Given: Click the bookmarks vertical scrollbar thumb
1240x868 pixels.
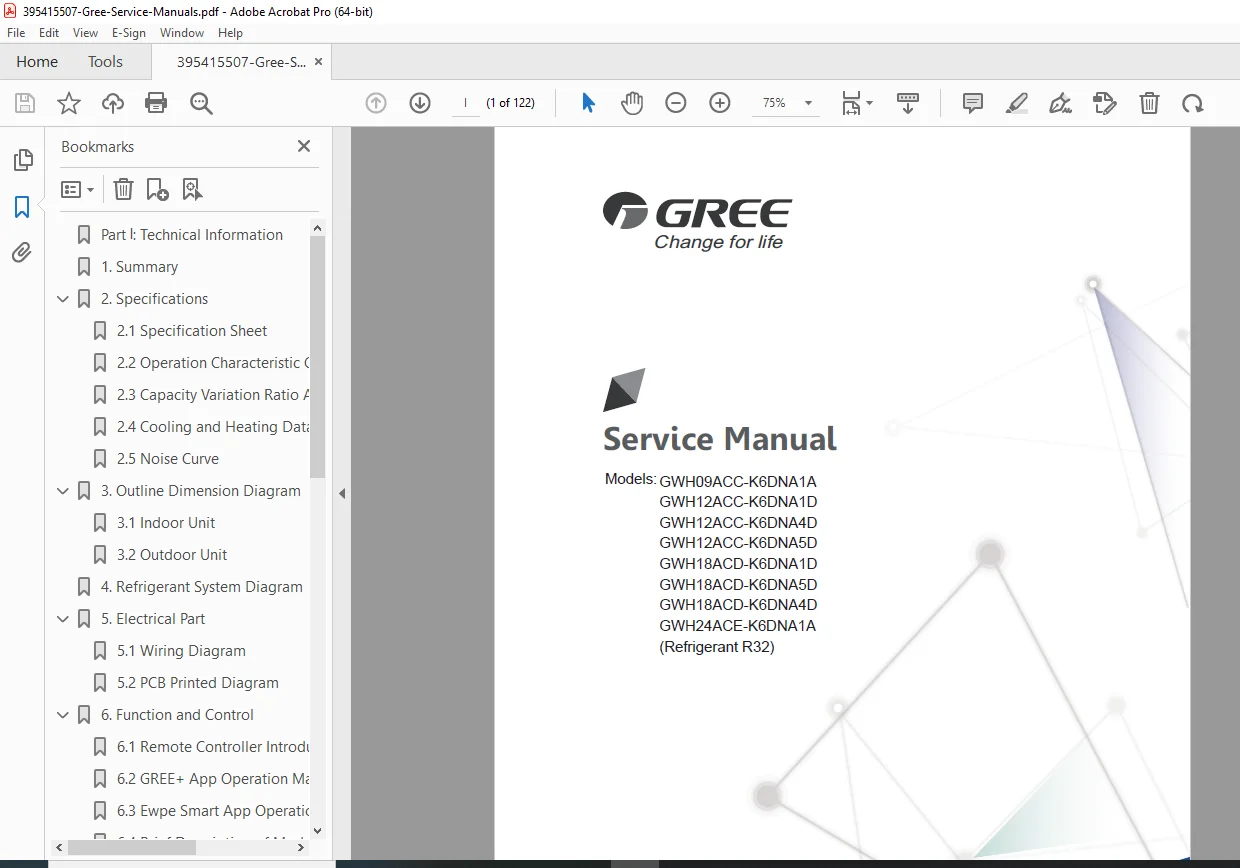Looking at the screenshot, I should pos(318,357).
